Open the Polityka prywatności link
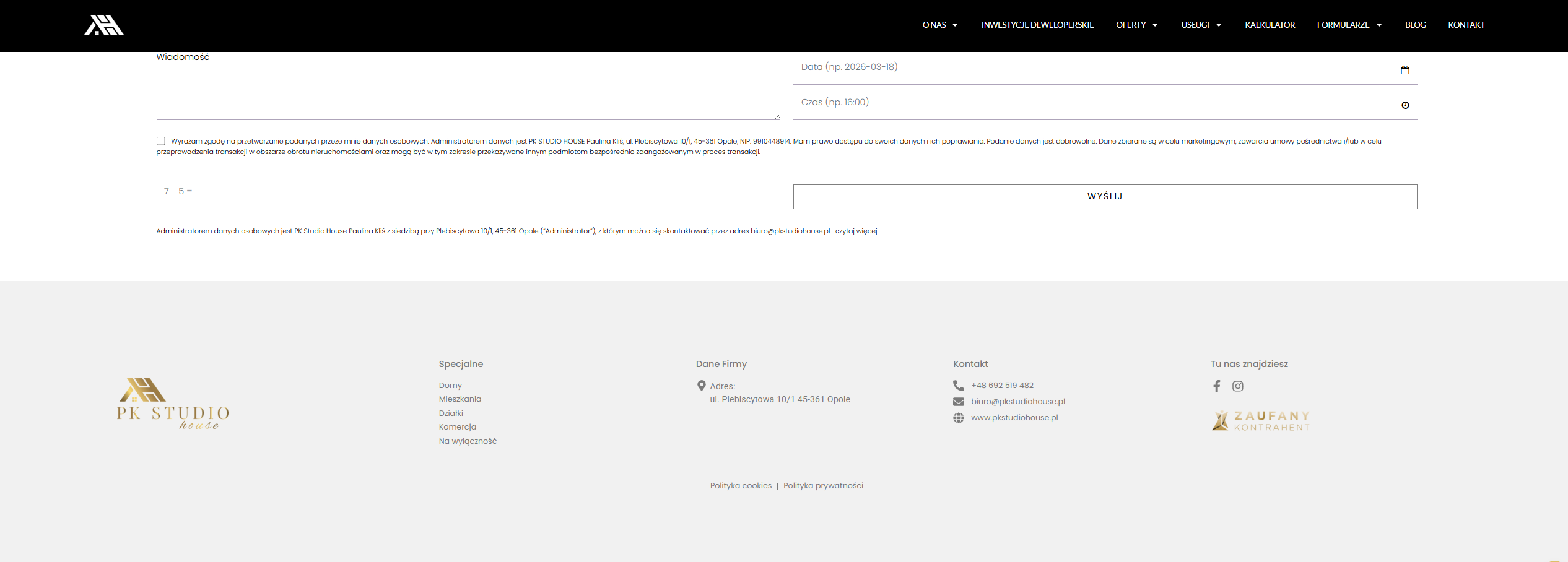Viewport: 1568px width, 562px height. (x=822, y=486)
